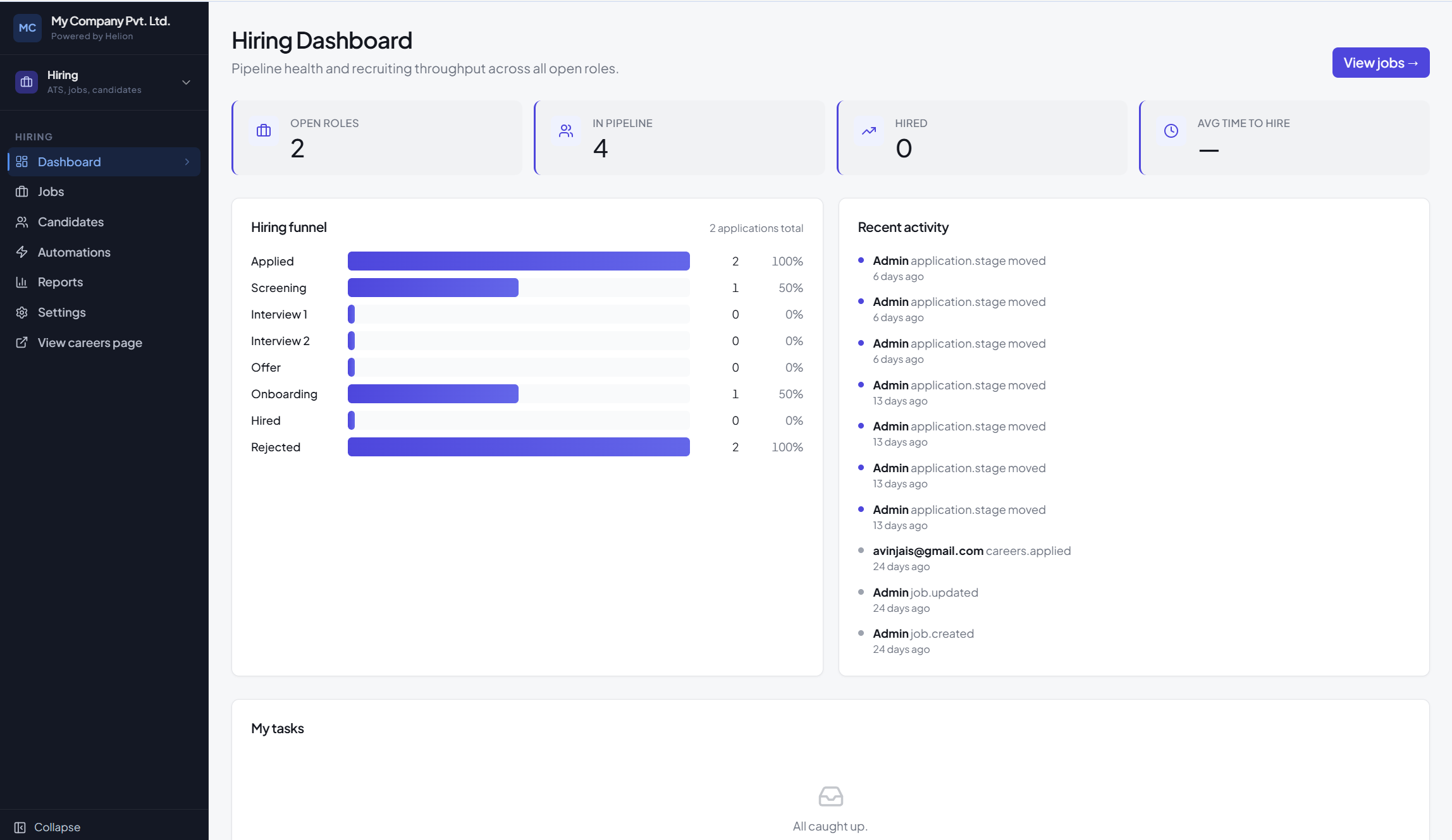Click the Automations lightning bolt icon
The height and width of the screenshot is (840, 1452).
point(22,252)
